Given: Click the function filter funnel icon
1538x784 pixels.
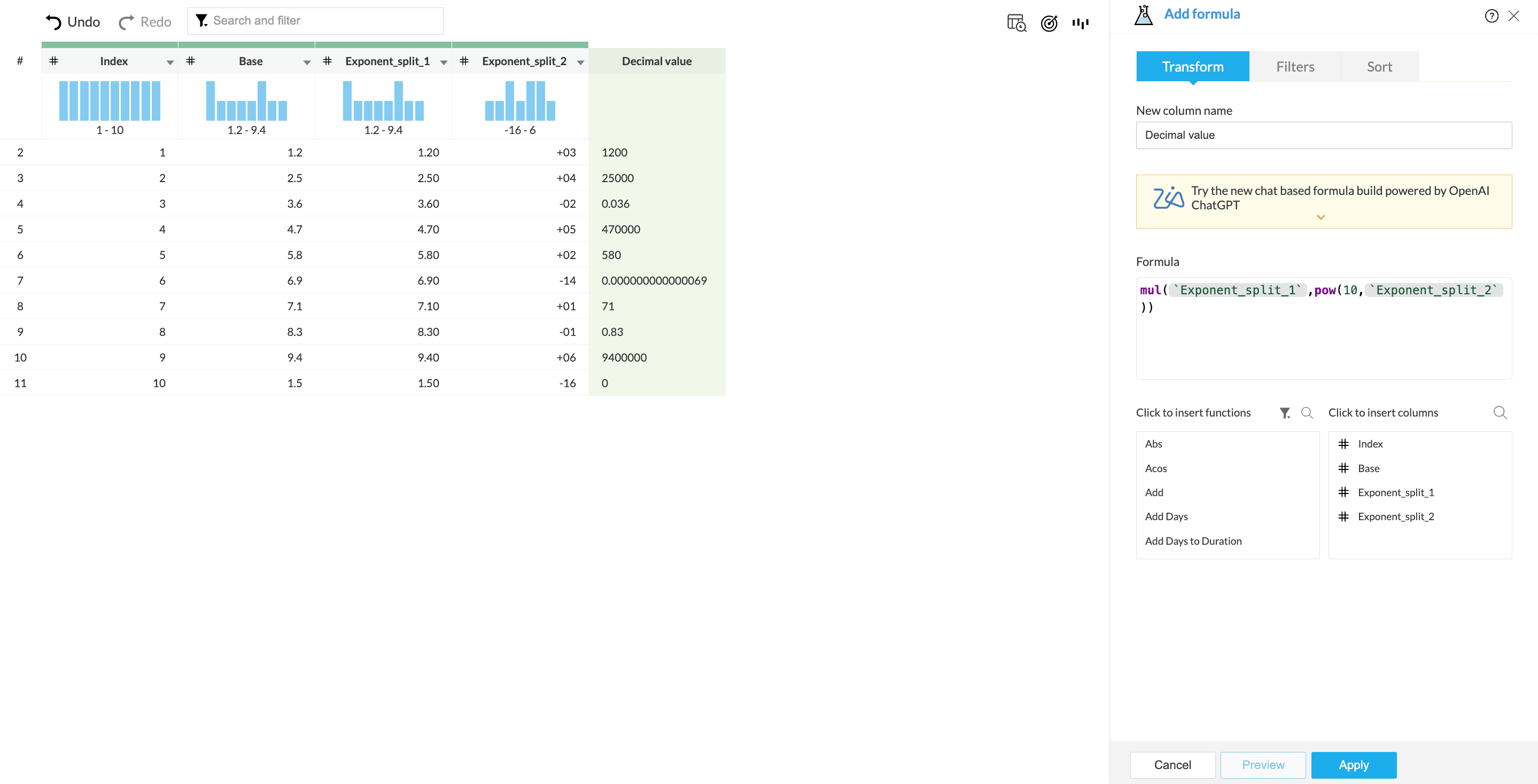Looking at the screenshot, I should tap(1285, 413).
